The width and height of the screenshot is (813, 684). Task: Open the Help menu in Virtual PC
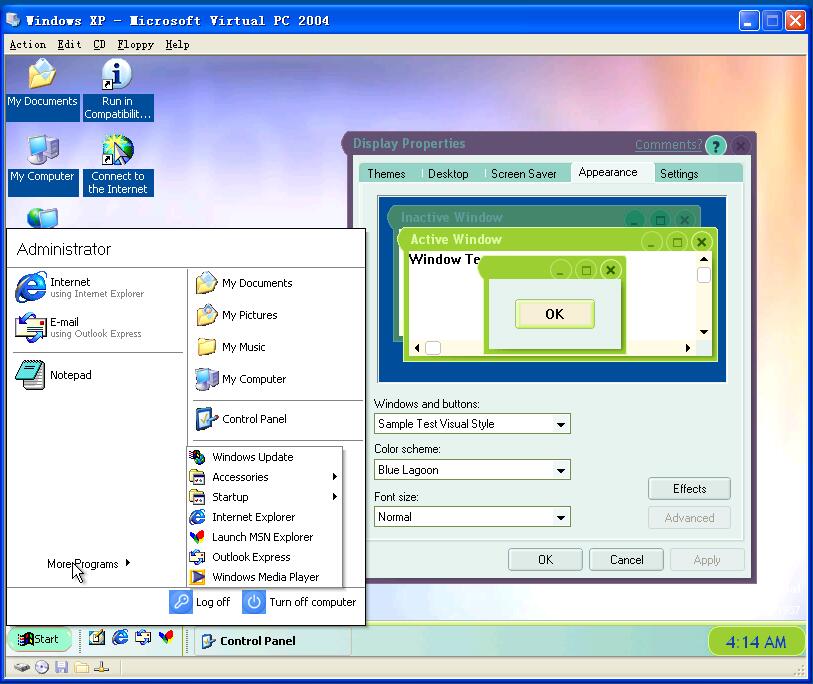tap(177, 45)
